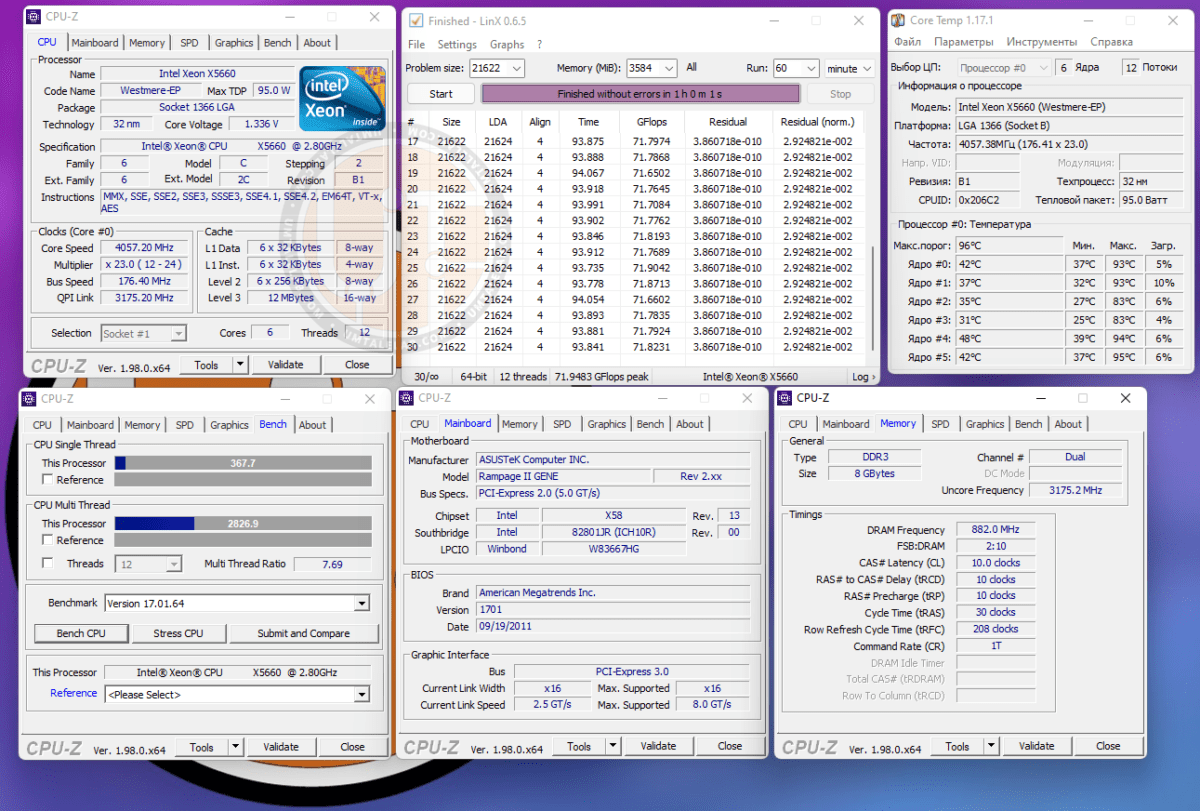
Task: Click the manufacturer 'ASUSTeK Computer INC.'
Action: pyautogui.click(x=611, y=460)
